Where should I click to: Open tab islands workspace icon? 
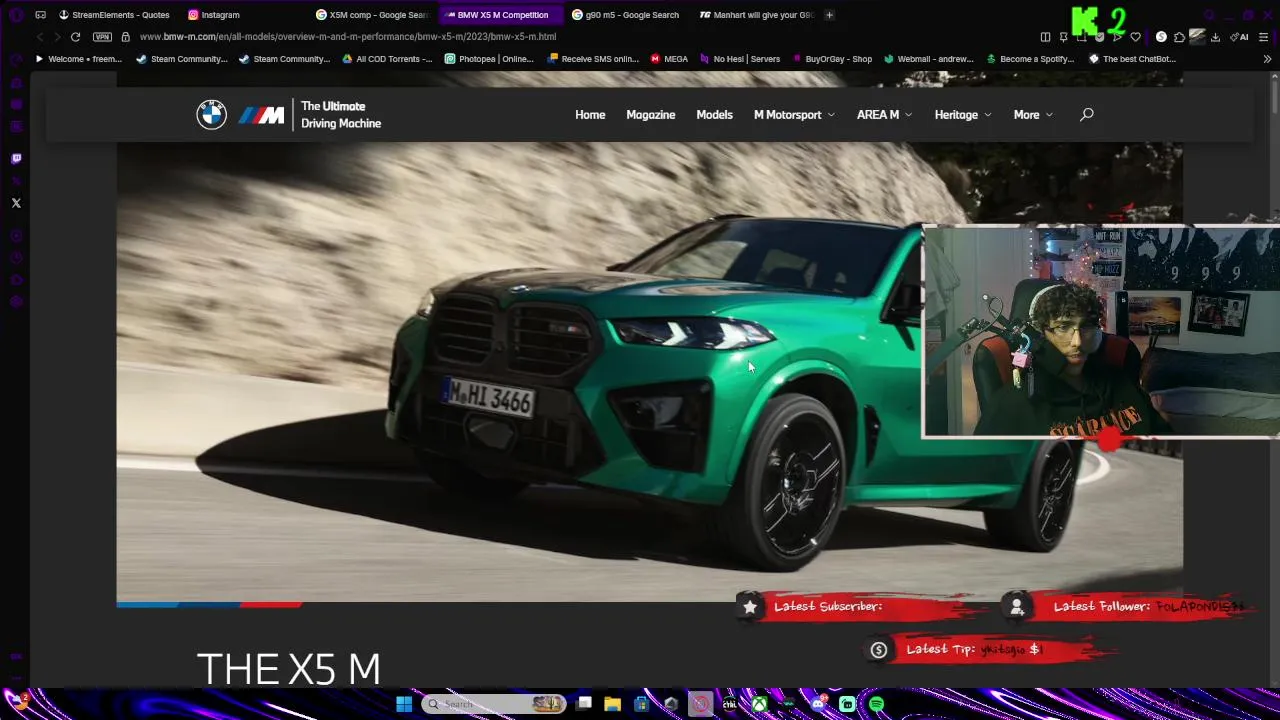pyautogui.click(x=40, y=15)
